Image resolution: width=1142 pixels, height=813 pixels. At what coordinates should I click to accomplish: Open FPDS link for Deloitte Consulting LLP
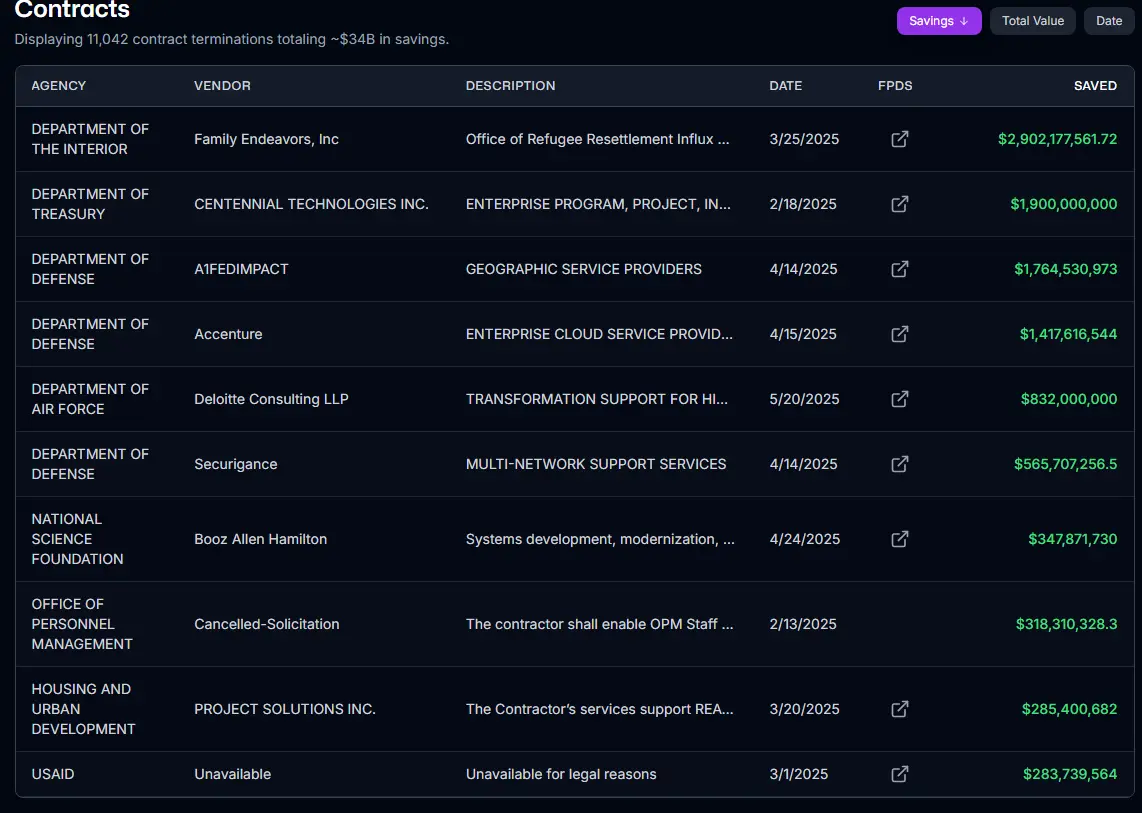pyautogui.click(x=899, y=399)
